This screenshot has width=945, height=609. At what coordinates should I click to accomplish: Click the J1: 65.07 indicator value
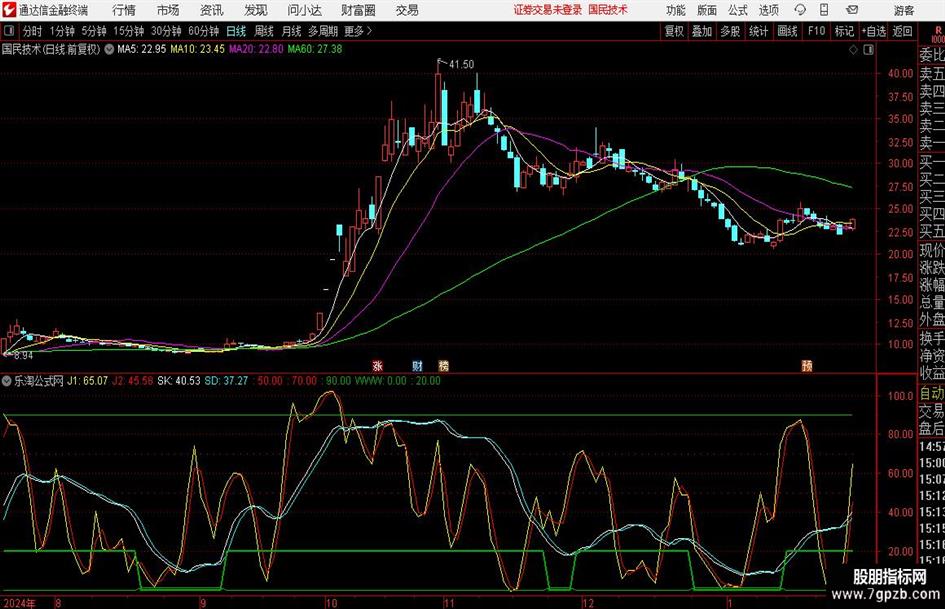(87, 381)
